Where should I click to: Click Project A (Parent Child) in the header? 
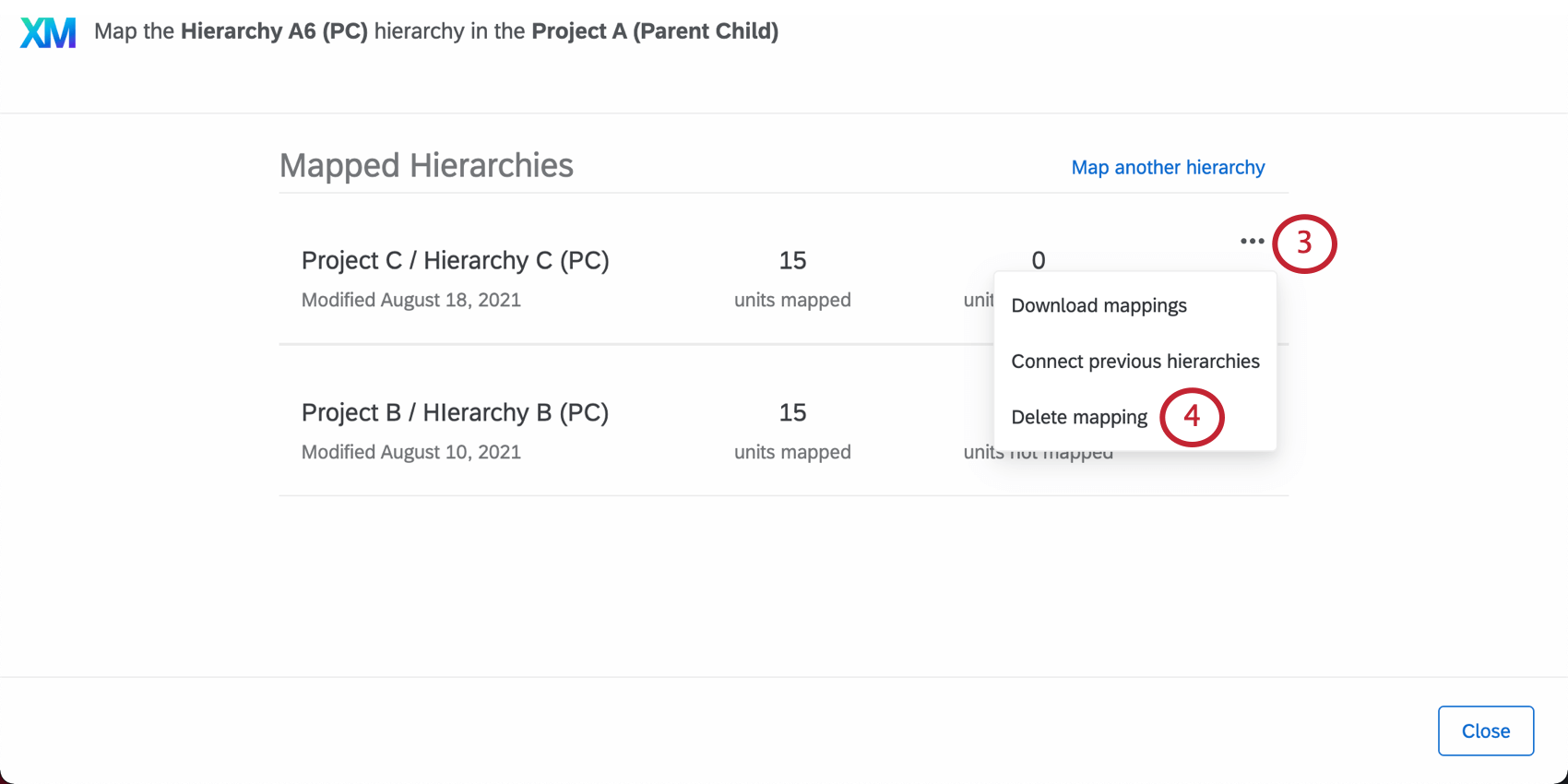click(x=655, y=31)
